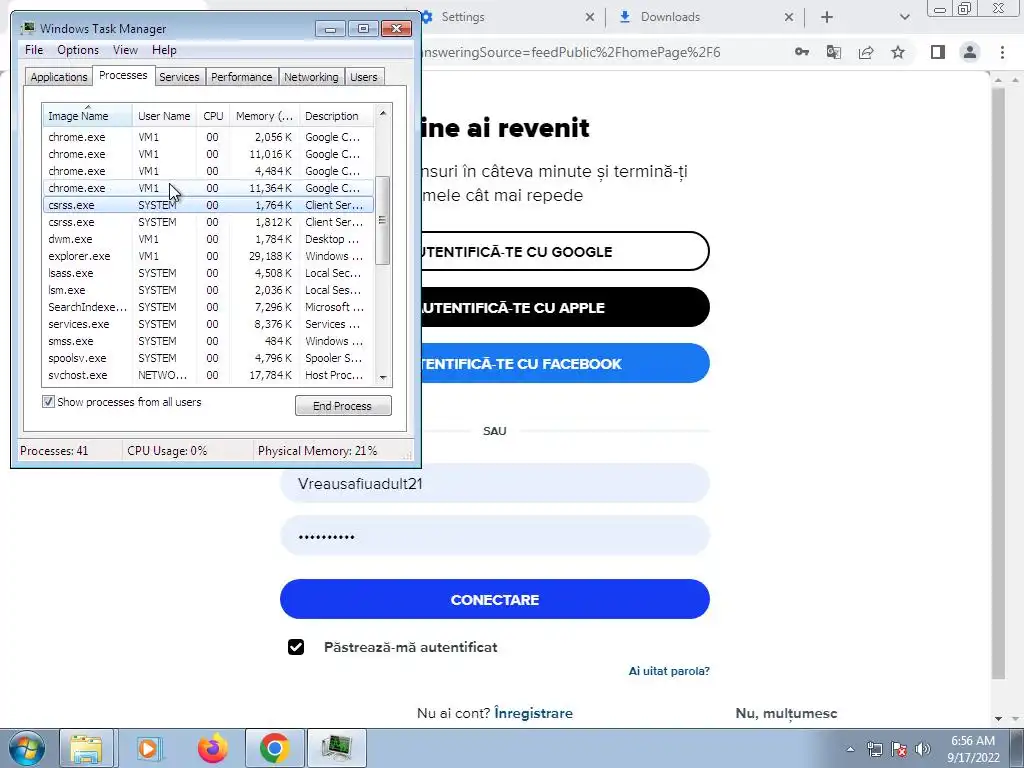Image resolution: width=1024 pixels, height=768 pixels.
Task: Sign in with the Apple button
Action: click(x=565, y=307)
